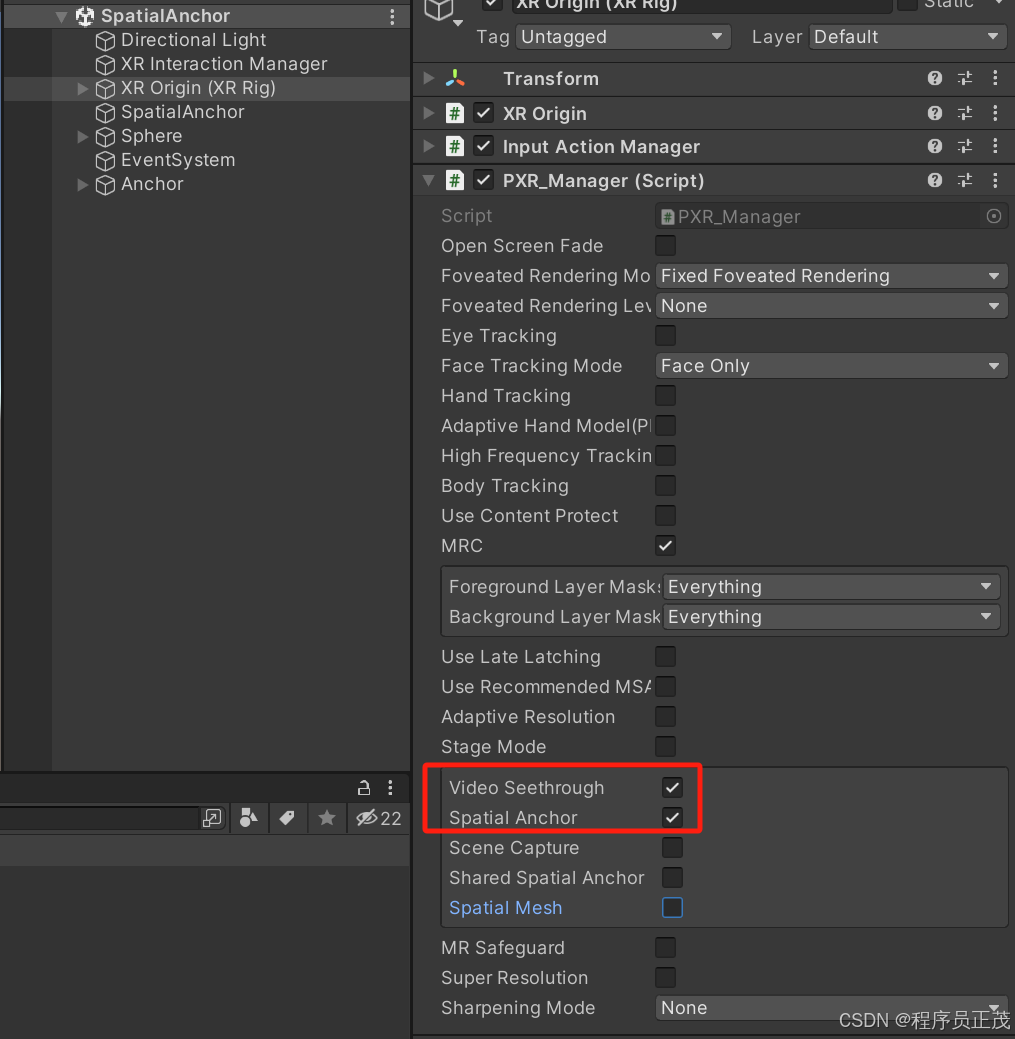Open Foveated Rendering Mode dropdown

tap(831, 276)
